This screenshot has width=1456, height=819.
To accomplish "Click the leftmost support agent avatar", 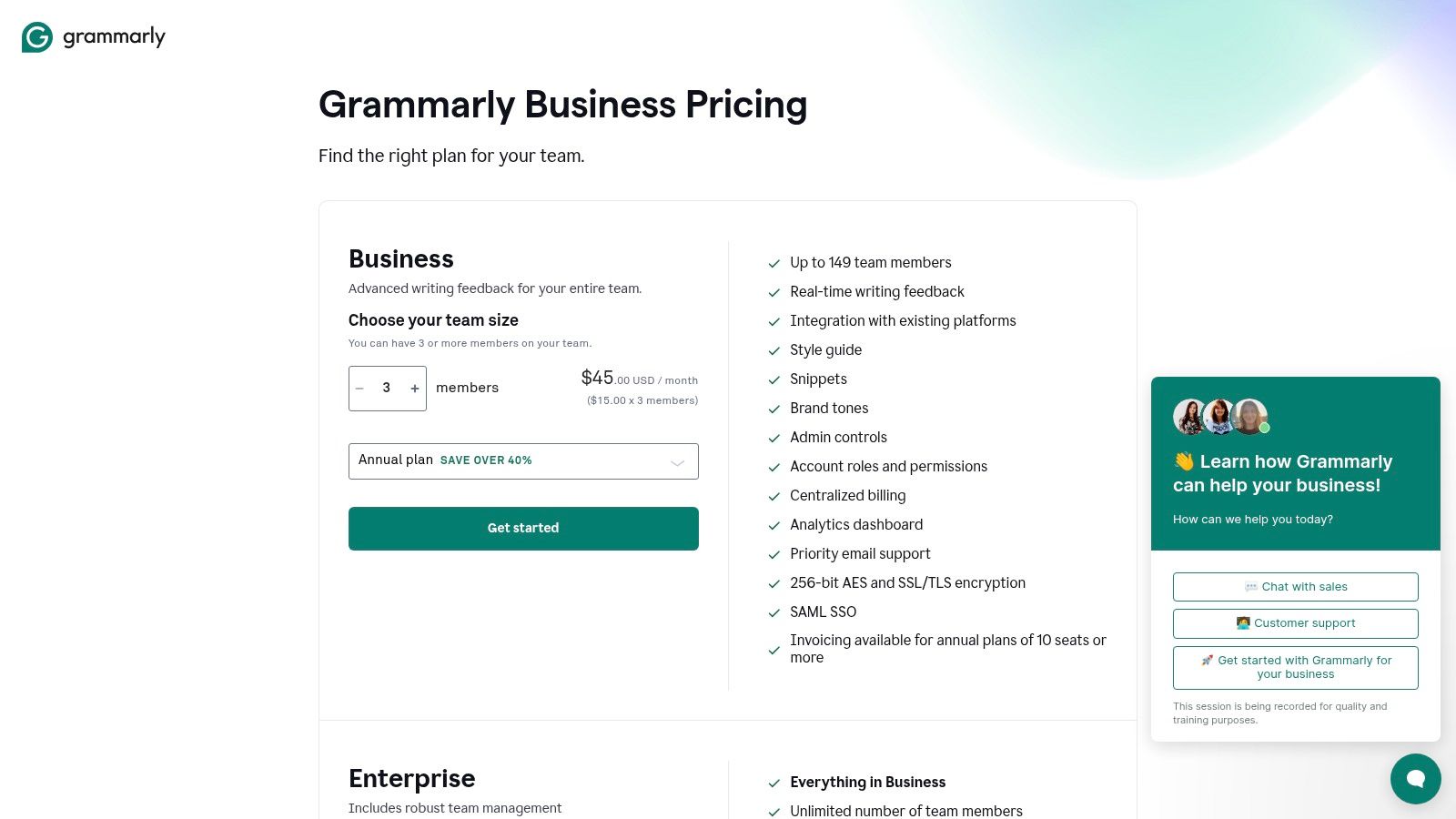I will coord(1189,417).
